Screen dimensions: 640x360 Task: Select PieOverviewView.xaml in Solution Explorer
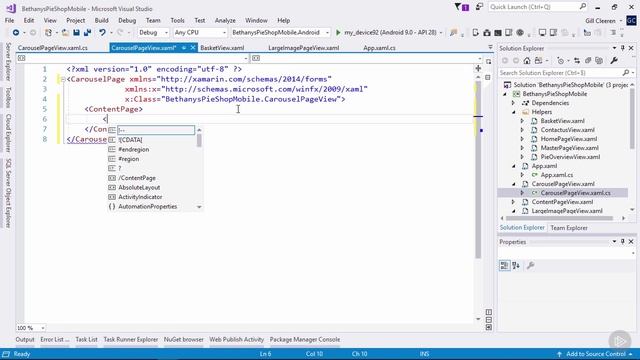(570, 157)
